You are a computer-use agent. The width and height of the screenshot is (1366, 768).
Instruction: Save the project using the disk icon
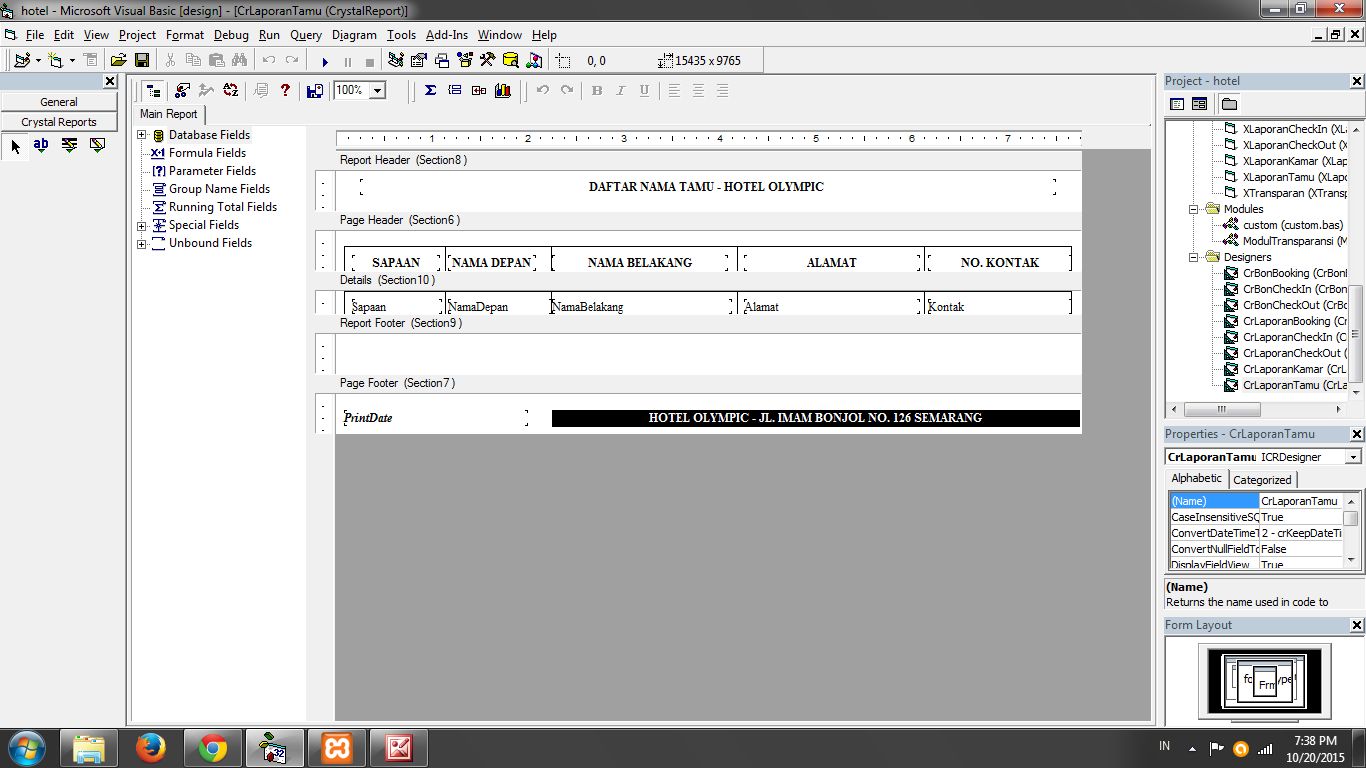[143, 60]
